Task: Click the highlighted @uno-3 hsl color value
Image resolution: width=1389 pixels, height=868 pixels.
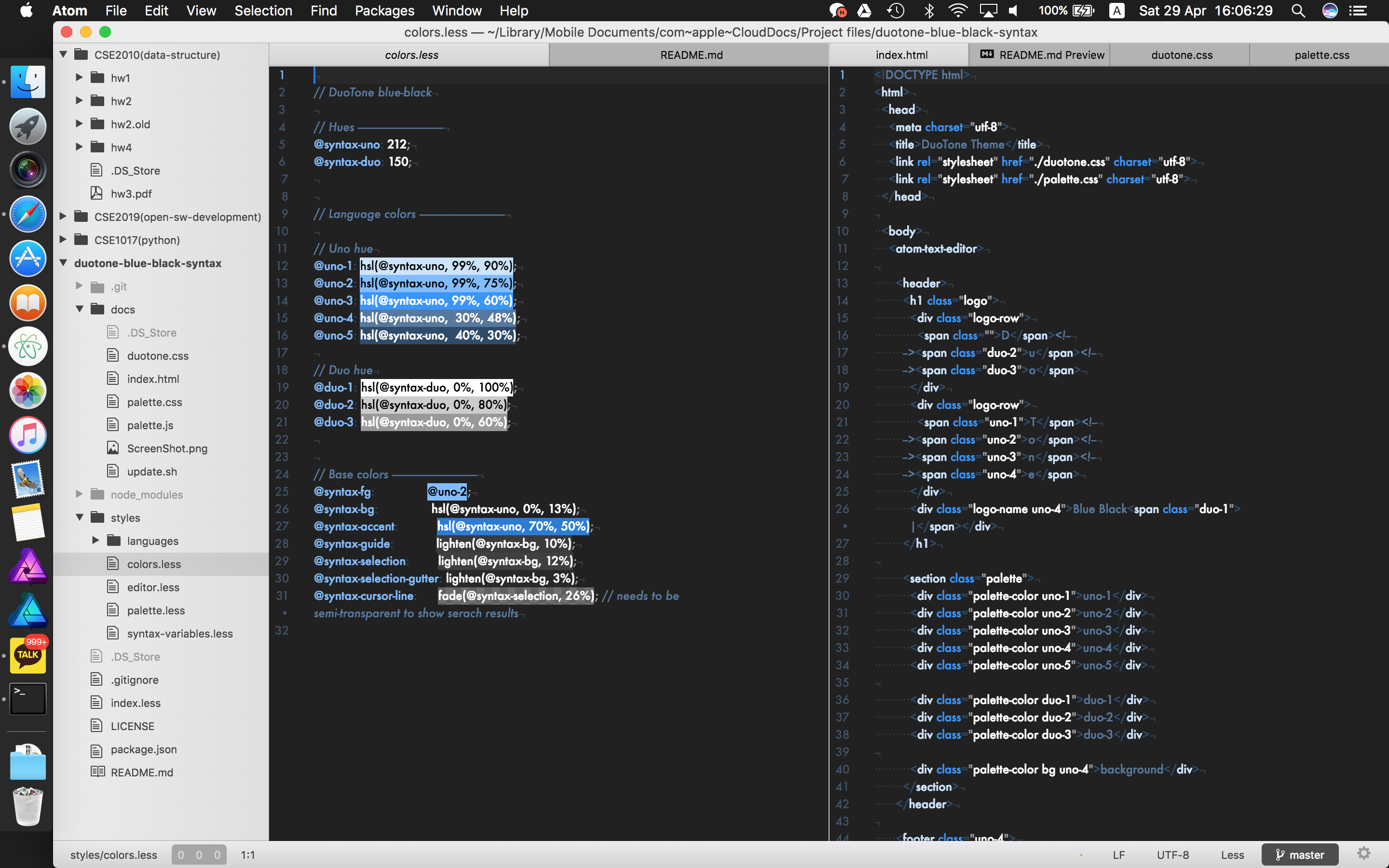Action: (436, 300)
